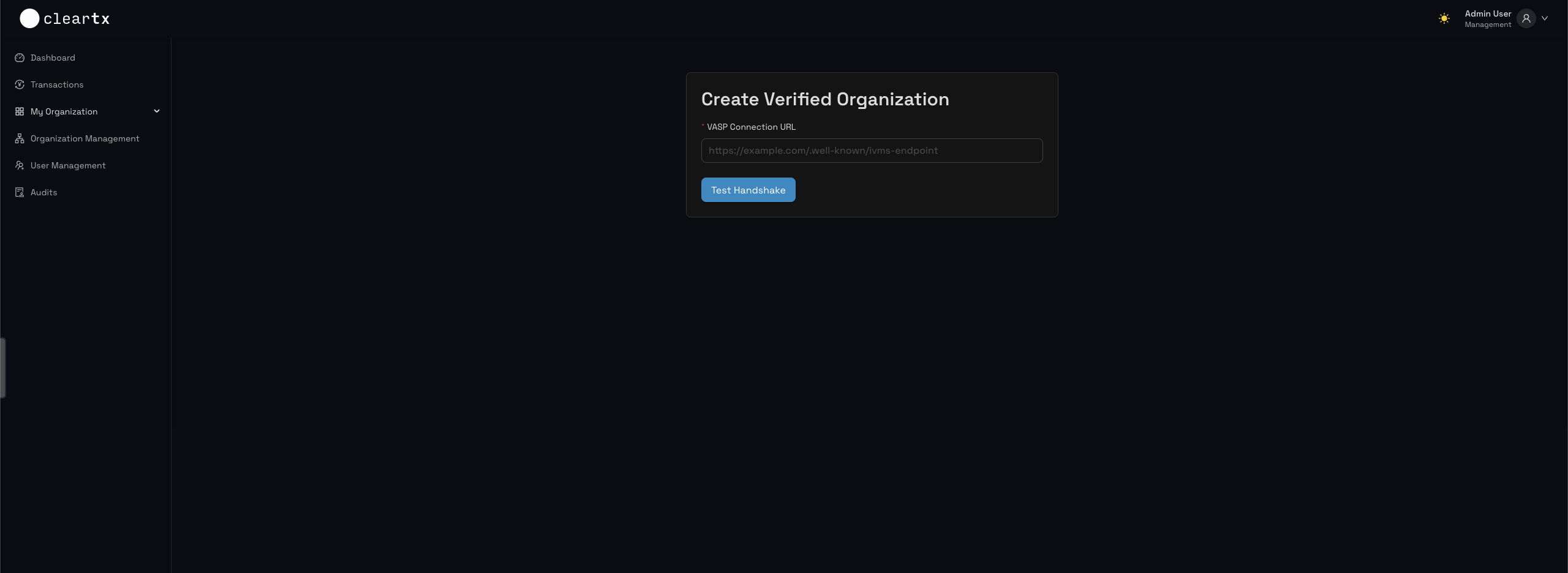Viewport: 1568px width, 573px height.
Task: Select the Dashboard gauge icon
Action: coord(20,58)
